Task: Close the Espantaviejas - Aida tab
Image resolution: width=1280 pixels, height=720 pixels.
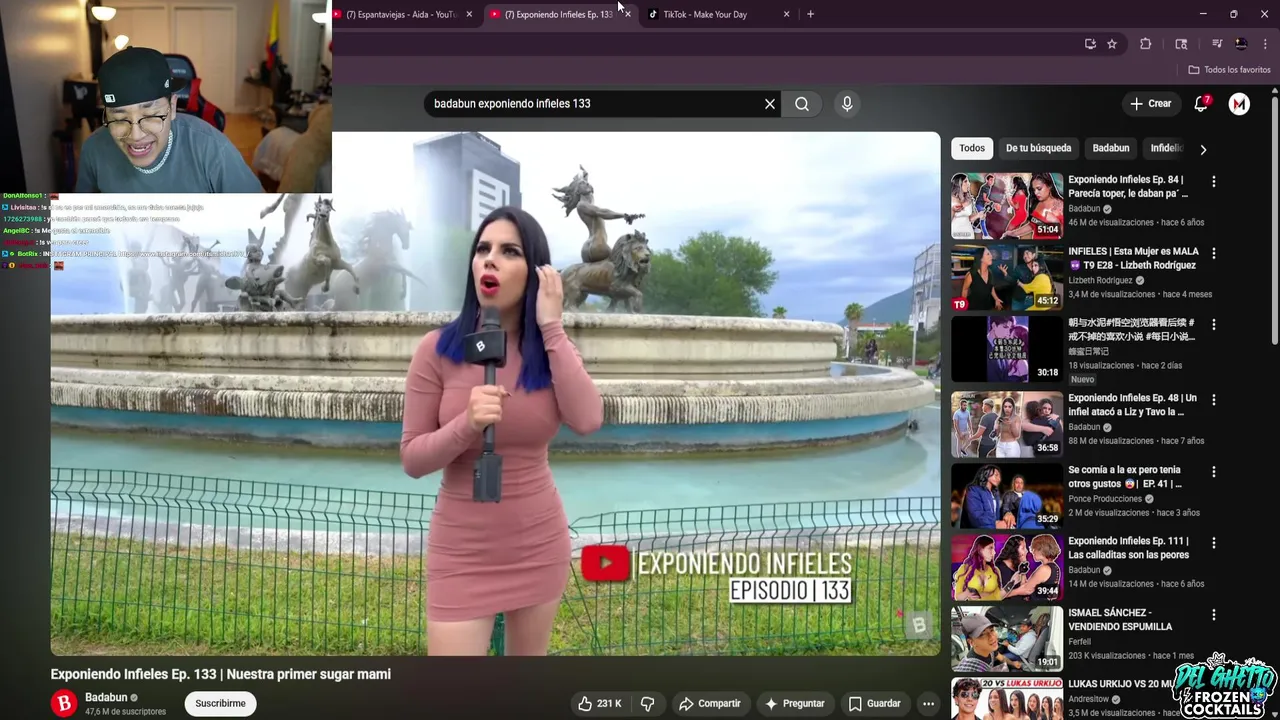Action: coord(470,14)
